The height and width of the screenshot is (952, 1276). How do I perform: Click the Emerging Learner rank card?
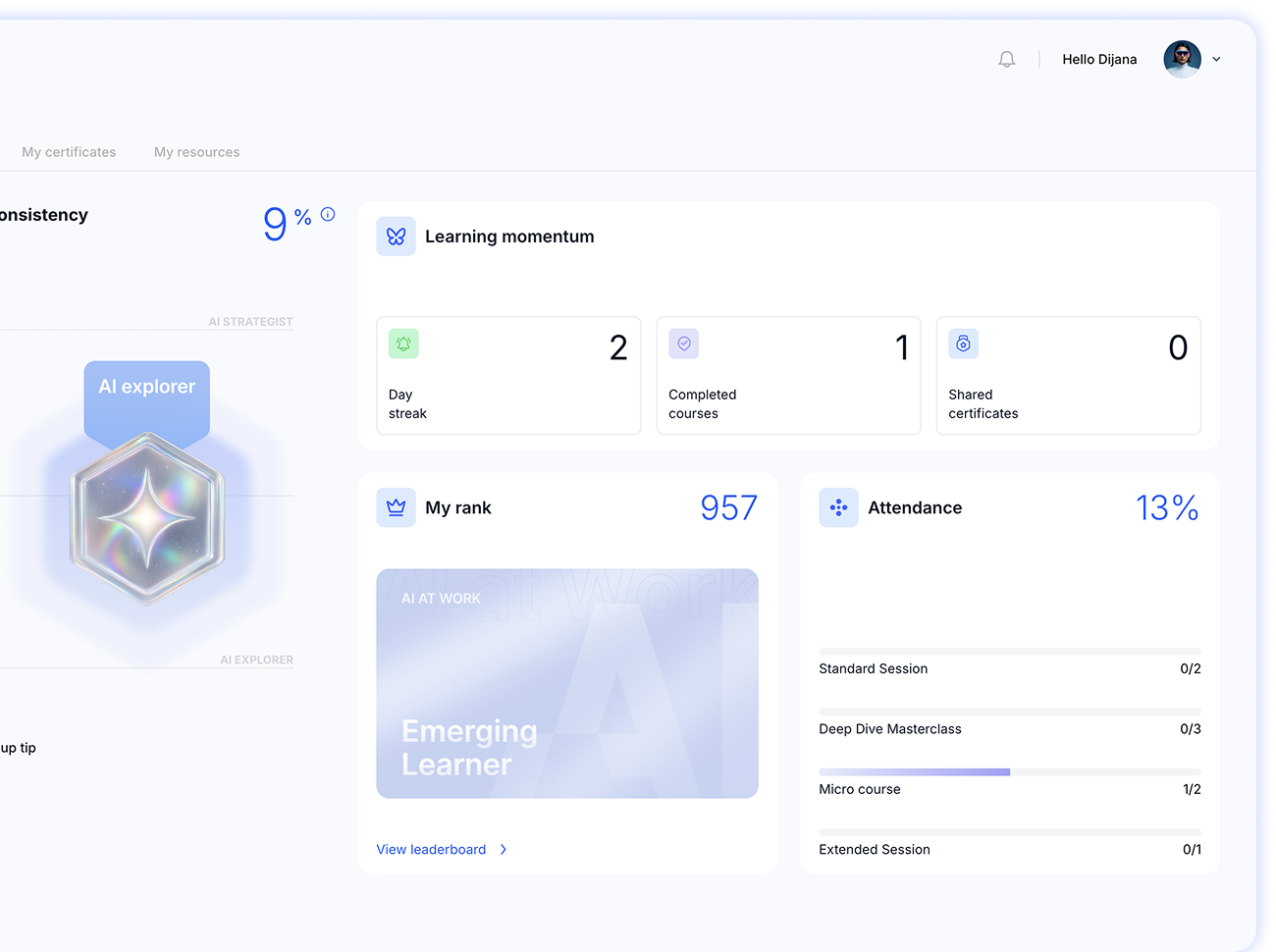(566, 683)
